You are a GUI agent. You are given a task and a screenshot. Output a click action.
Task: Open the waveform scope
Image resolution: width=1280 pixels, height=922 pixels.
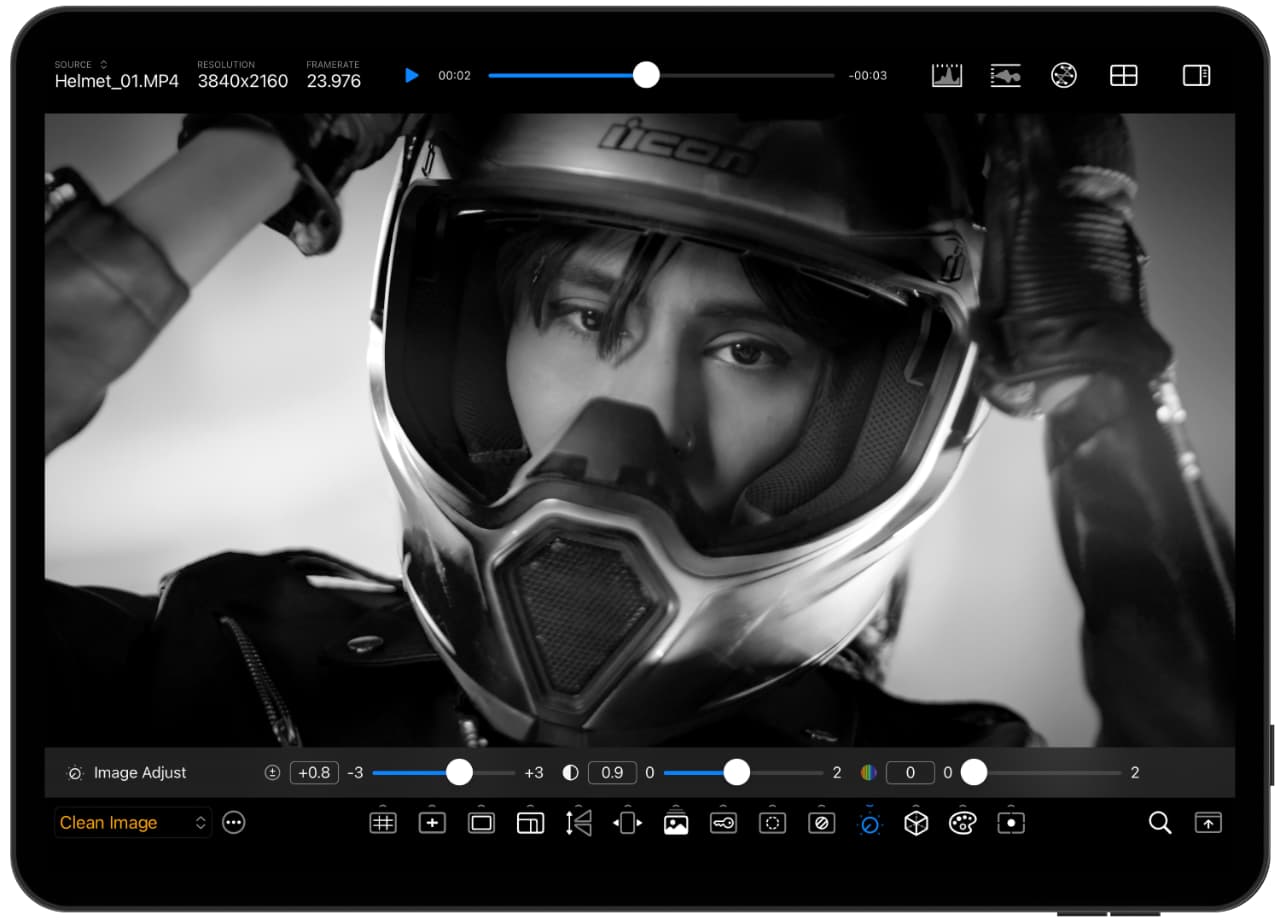(x=1005, y=75)
